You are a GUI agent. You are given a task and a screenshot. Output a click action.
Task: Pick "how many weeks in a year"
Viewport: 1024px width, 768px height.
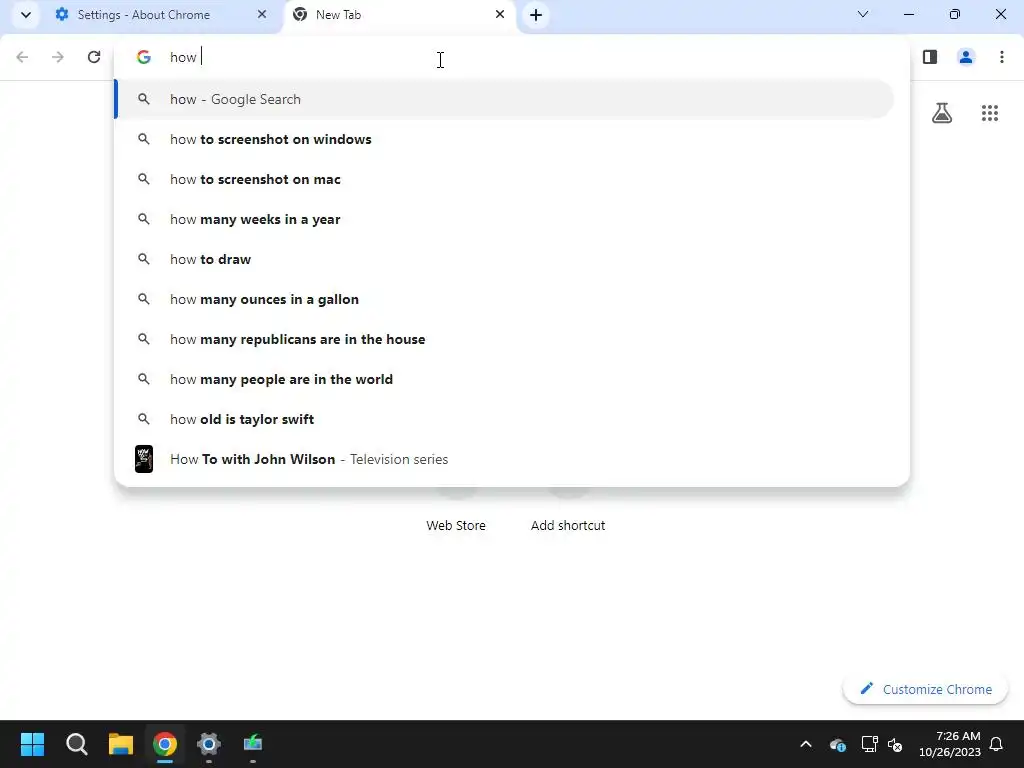pos(505,219)
